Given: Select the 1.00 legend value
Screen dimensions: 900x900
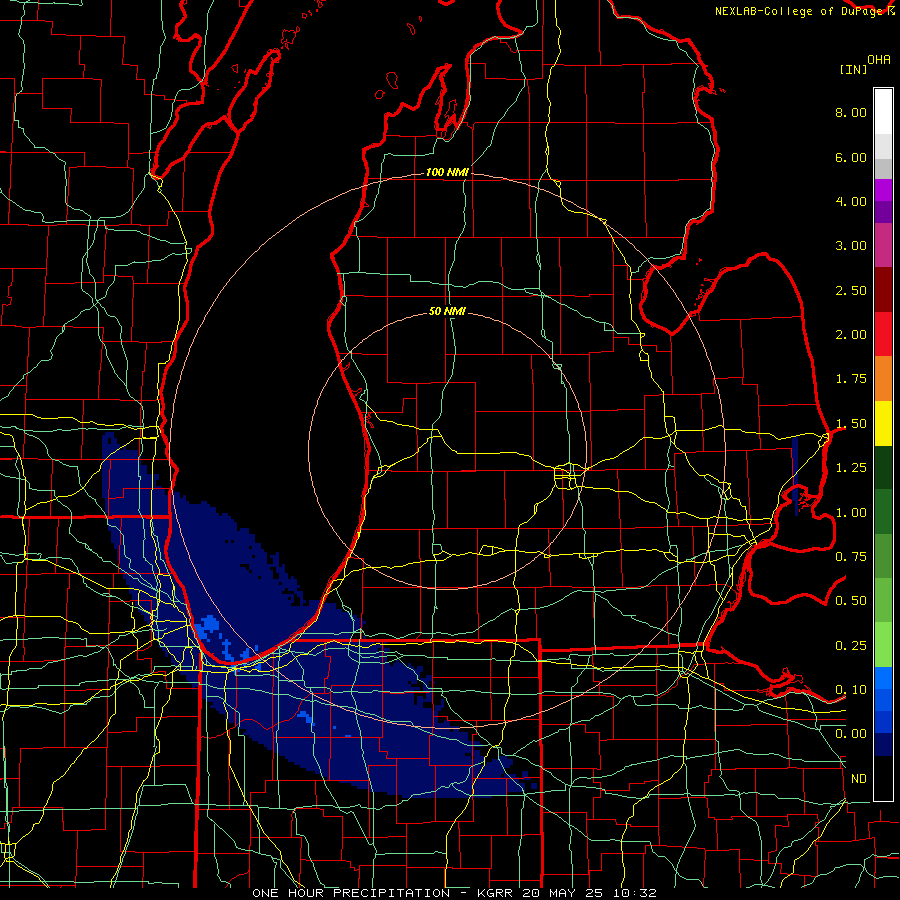Looking at the screenshot, I should tap(851, 513).
